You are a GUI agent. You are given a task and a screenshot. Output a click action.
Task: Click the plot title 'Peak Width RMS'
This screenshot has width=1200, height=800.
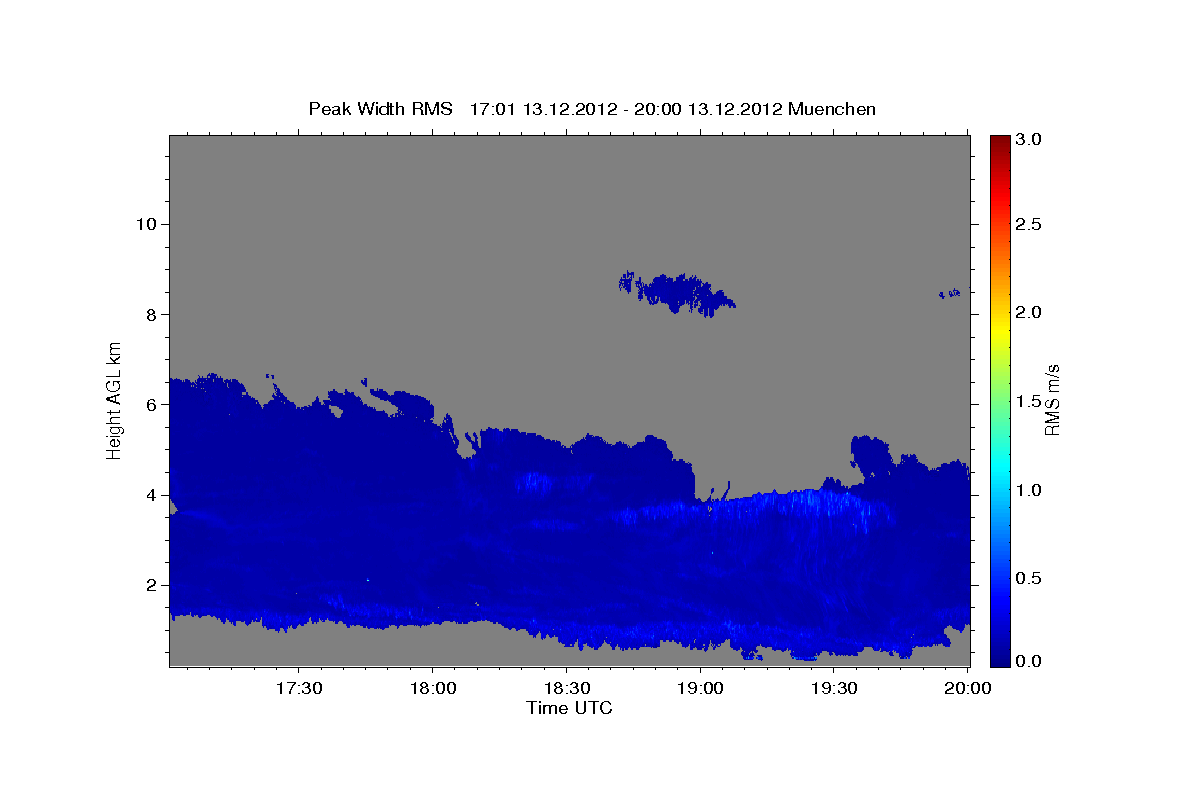point(381,109)
